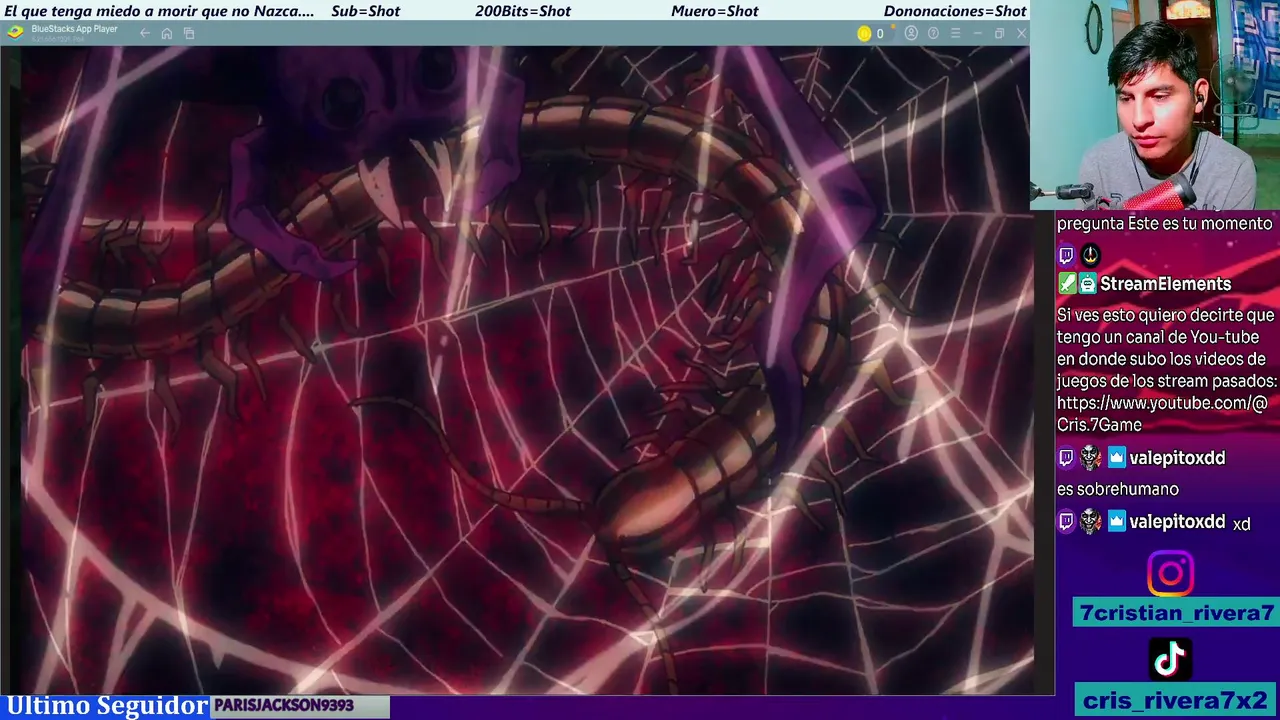Go back using BlueStacks back arrow
The width and height of the screenshot is (1280, 720).
tap(145, 33)
